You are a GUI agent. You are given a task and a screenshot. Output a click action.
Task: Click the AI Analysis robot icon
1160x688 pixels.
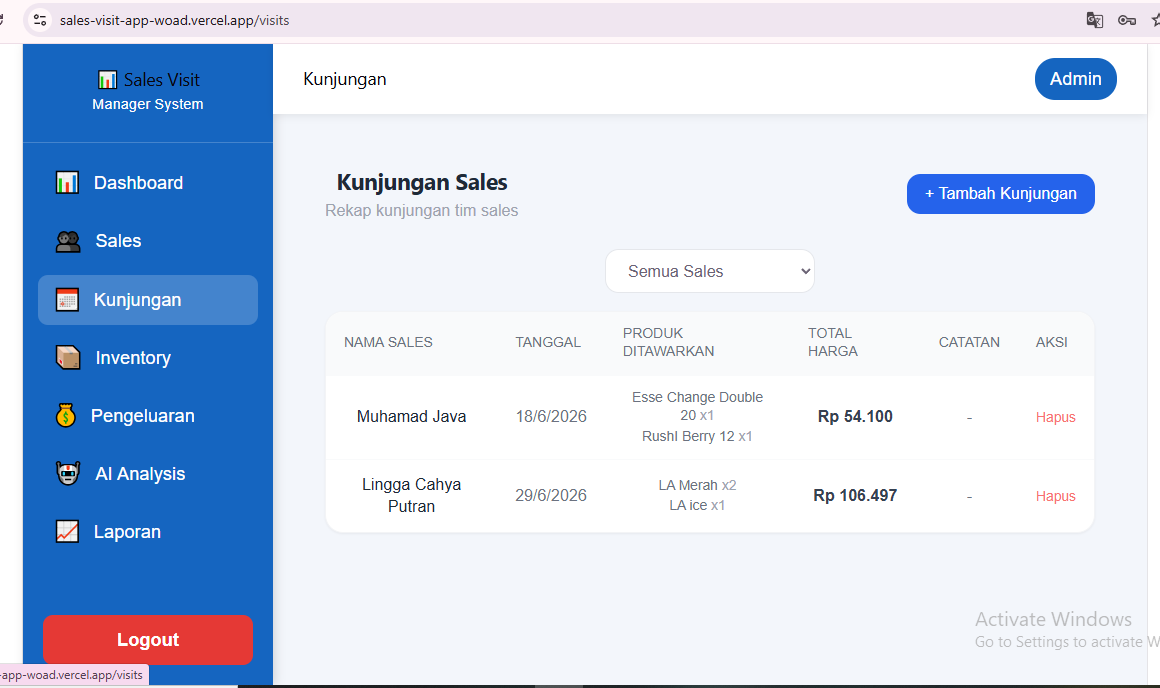[68, 473]
